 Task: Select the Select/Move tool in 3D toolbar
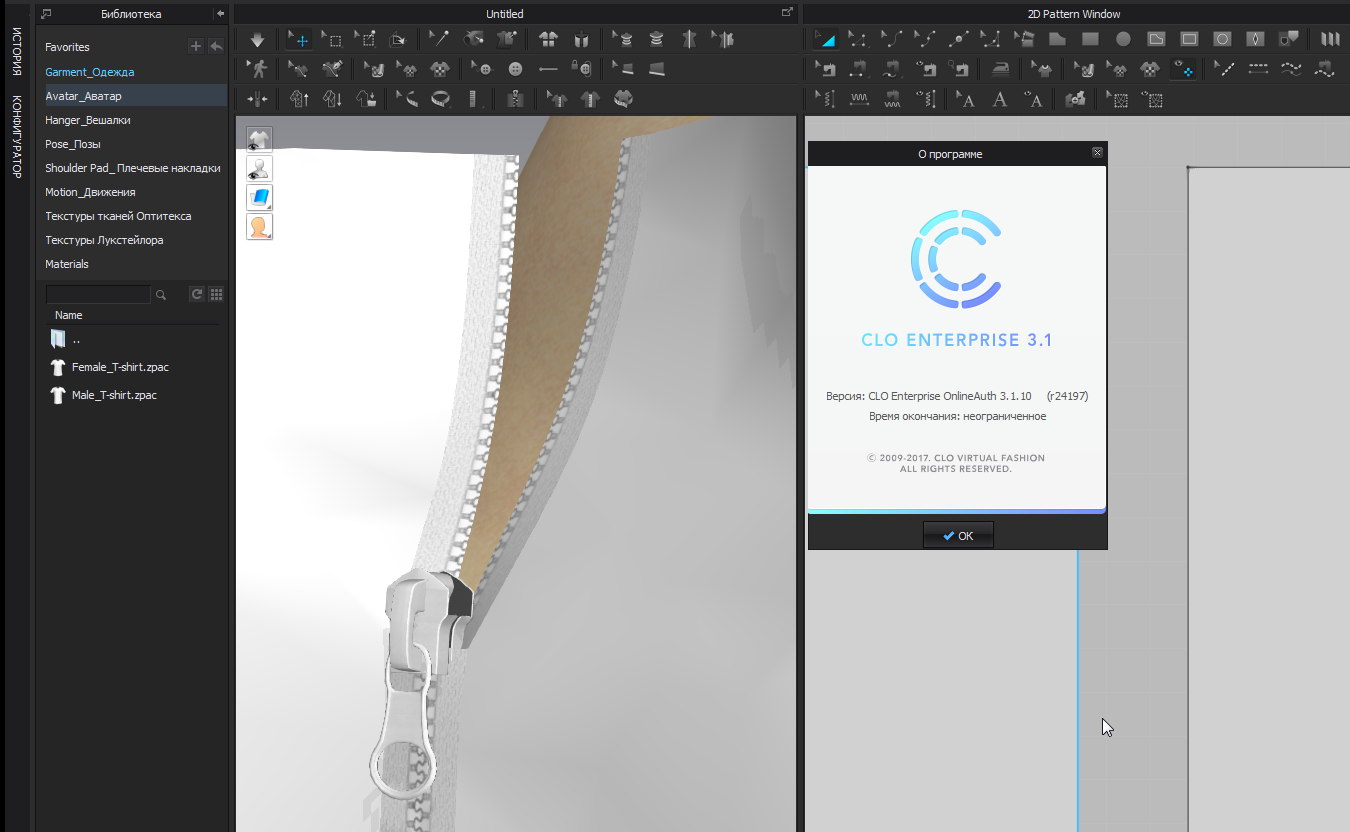tap(298, 40)
